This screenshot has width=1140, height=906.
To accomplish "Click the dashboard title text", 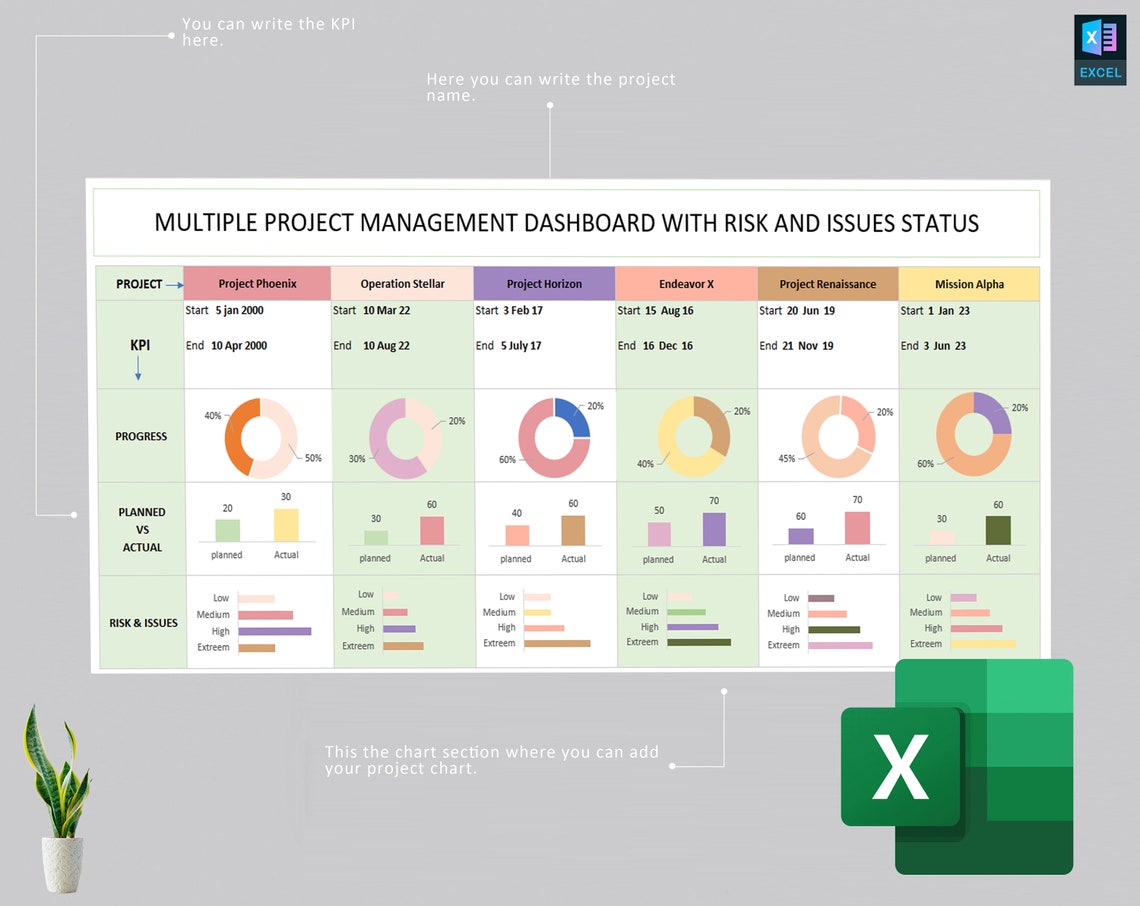I will tap(566, 223).
